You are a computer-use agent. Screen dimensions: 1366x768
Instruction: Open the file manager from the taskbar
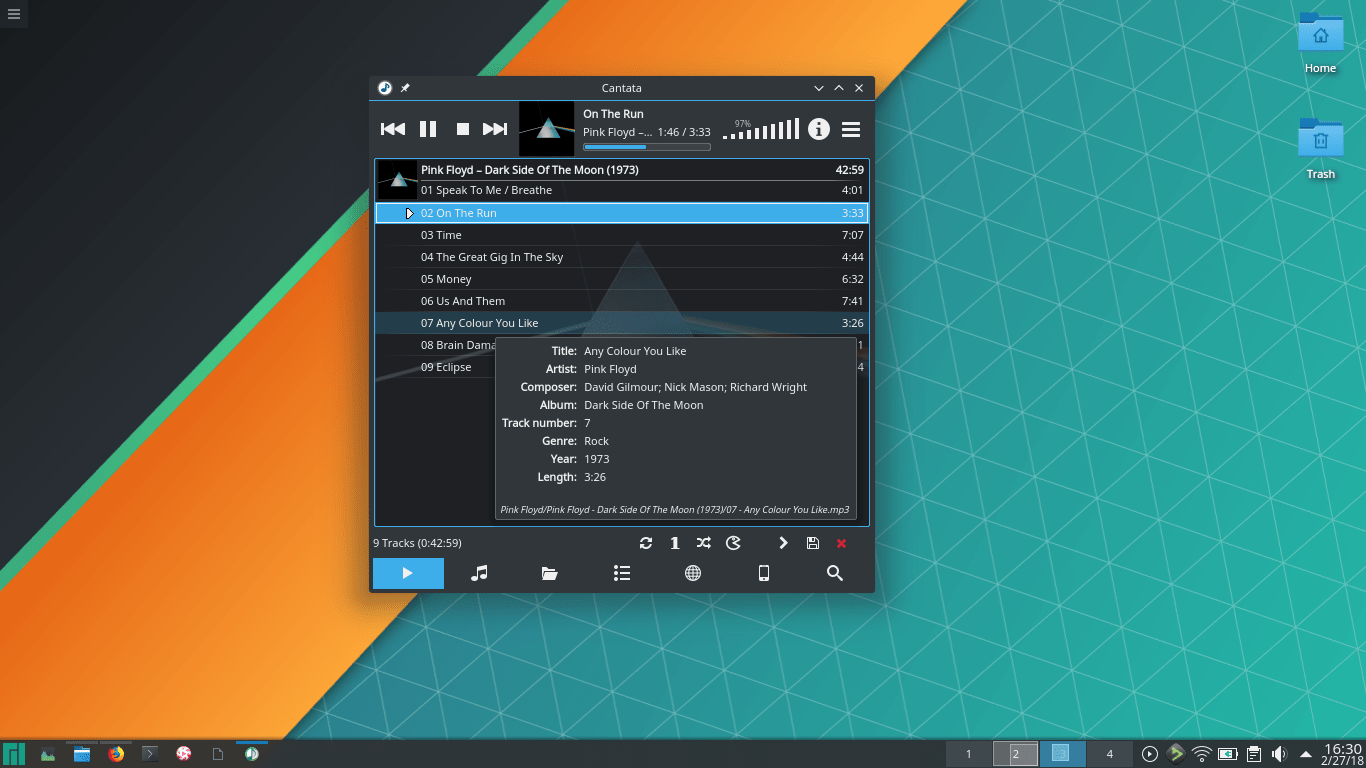point(82,754)
